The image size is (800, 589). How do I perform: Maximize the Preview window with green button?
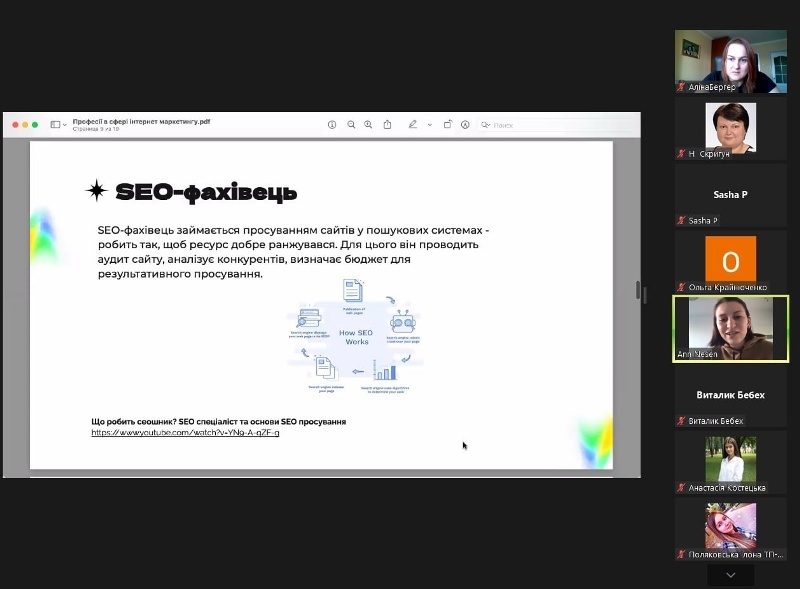[x=35, y=125]
